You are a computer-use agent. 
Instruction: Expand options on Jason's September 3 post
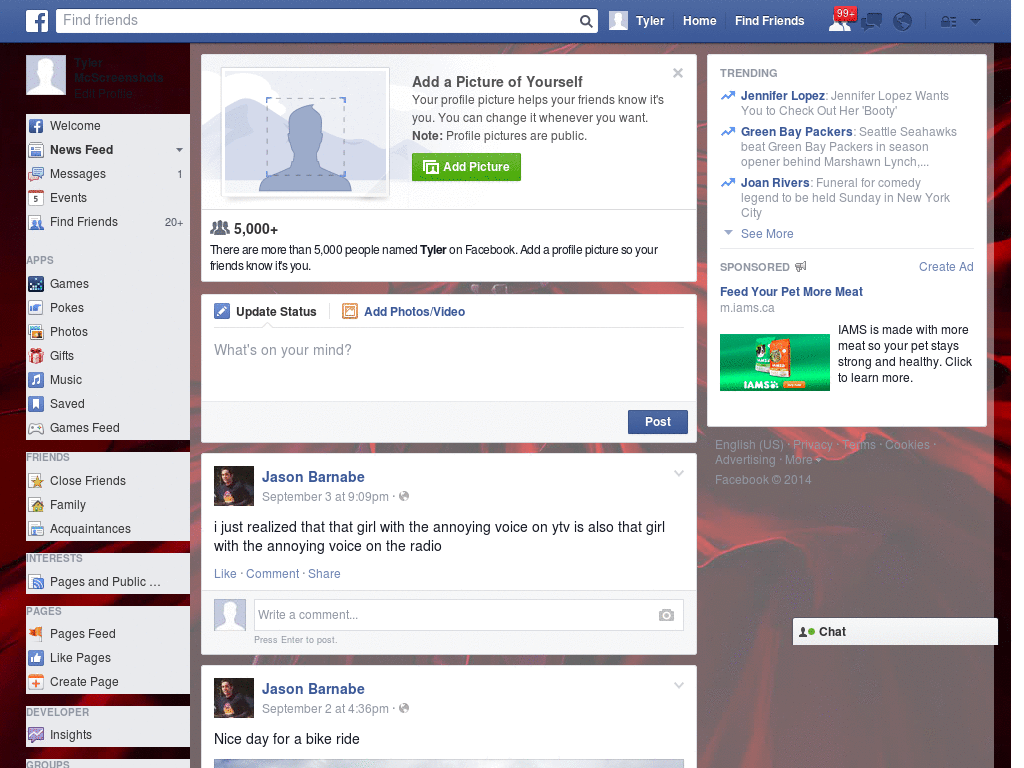click(679, 473)
